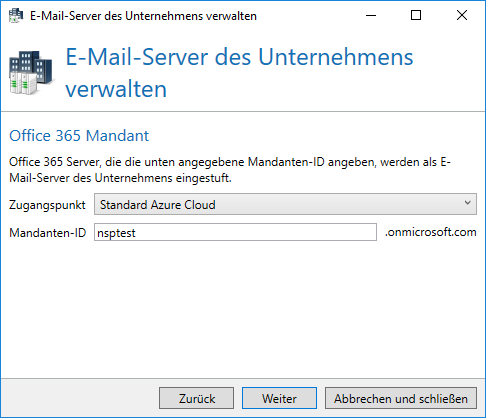The width and height of the screenshot is (486, 418).
Task: Click the large building and server header icon
Action: coord(31,73)
